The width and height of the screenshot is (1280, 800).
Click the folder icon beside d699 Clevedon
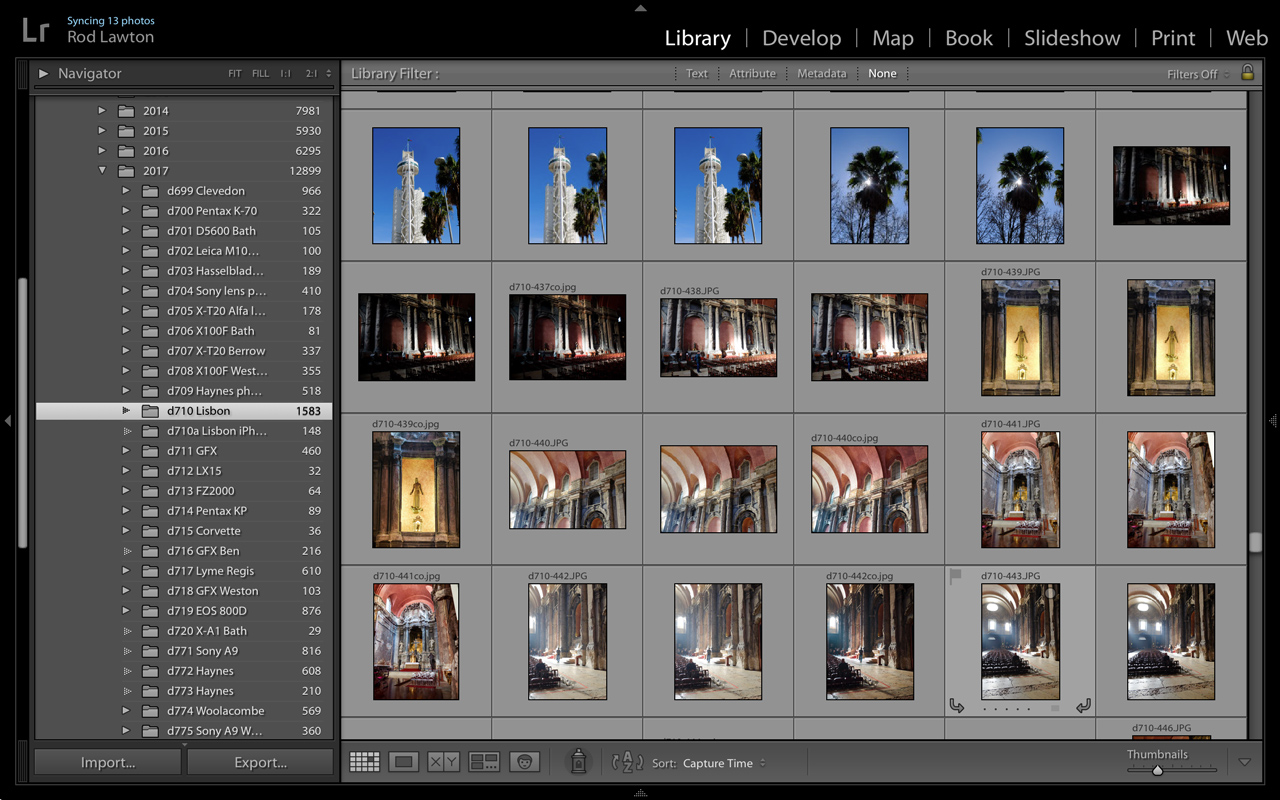pos(151,191)
